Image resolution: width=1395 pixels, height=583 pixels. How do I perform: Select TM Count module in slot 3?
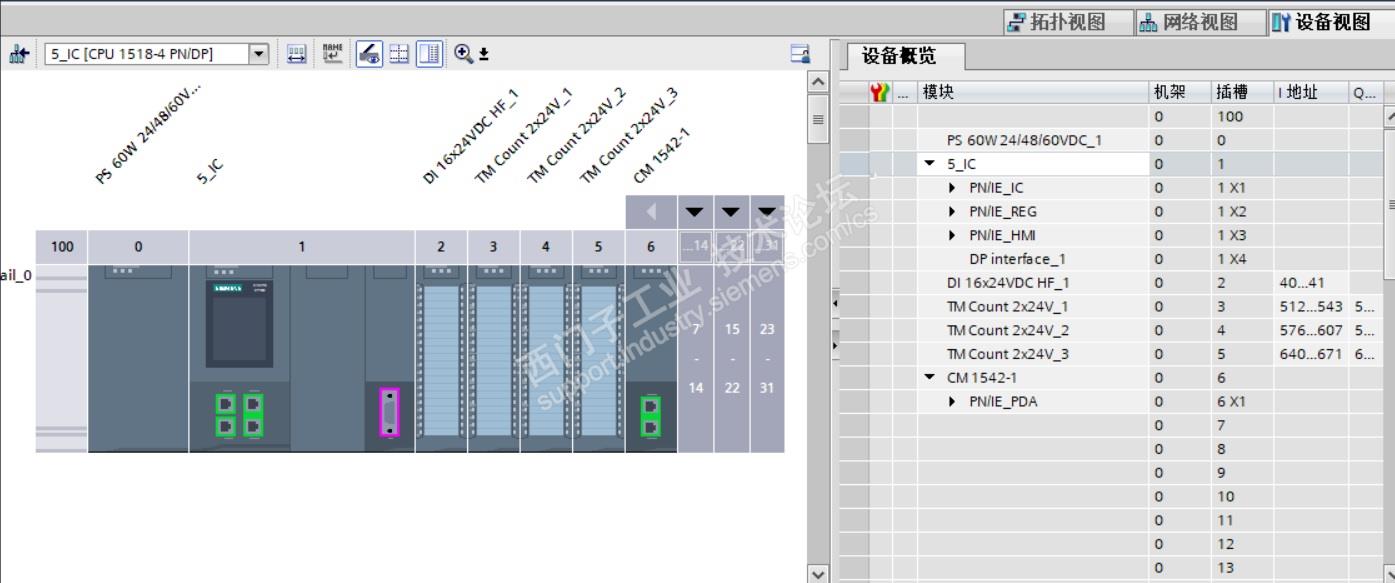(x=493, y=358)
